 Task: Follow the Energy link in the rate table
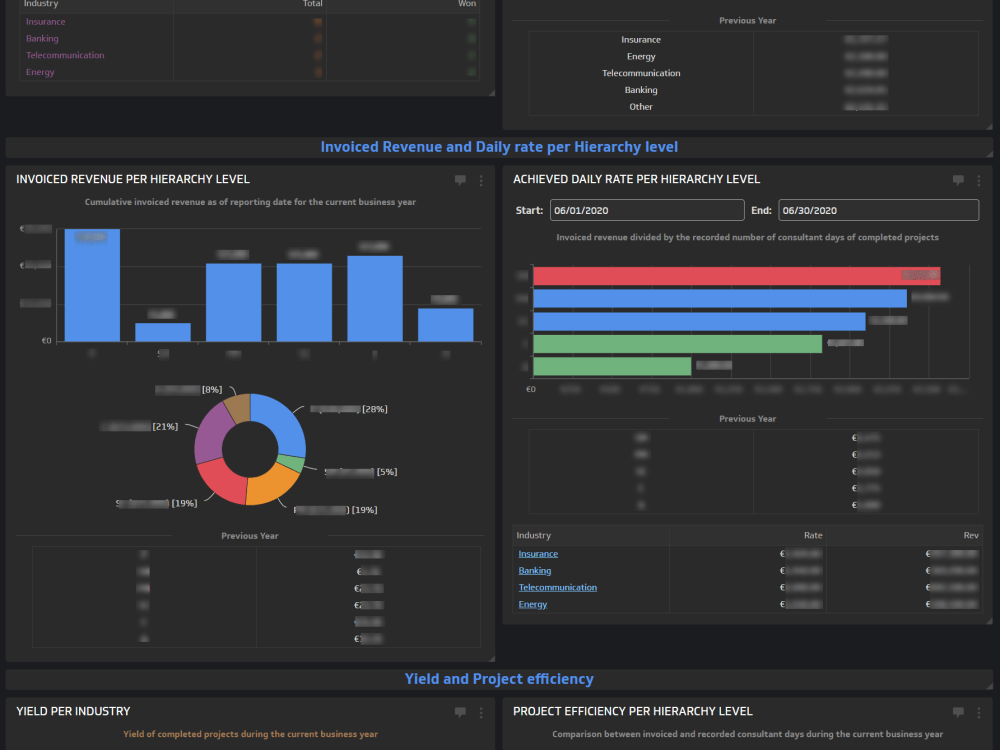(x=533, y=604)
